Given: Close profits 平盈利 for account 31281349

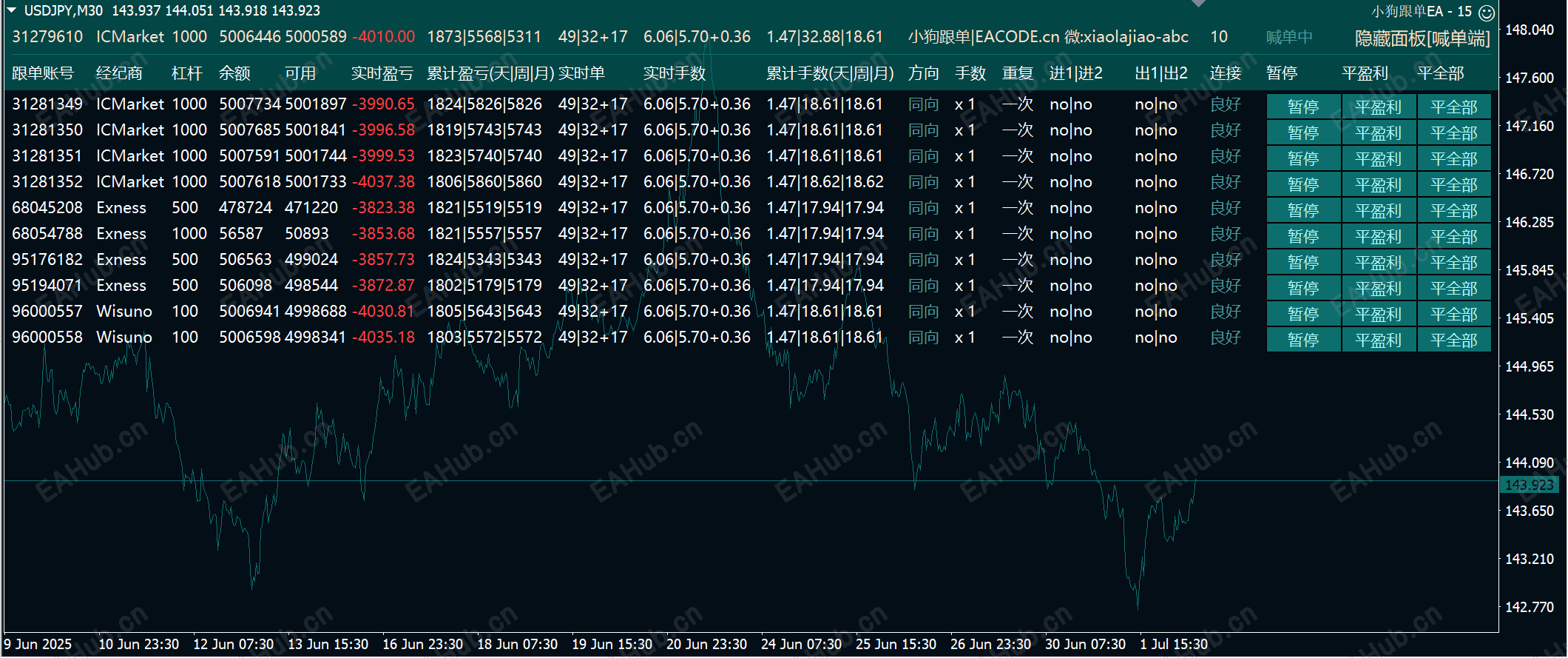Looking at the screenshot, I should (1379, 107).
